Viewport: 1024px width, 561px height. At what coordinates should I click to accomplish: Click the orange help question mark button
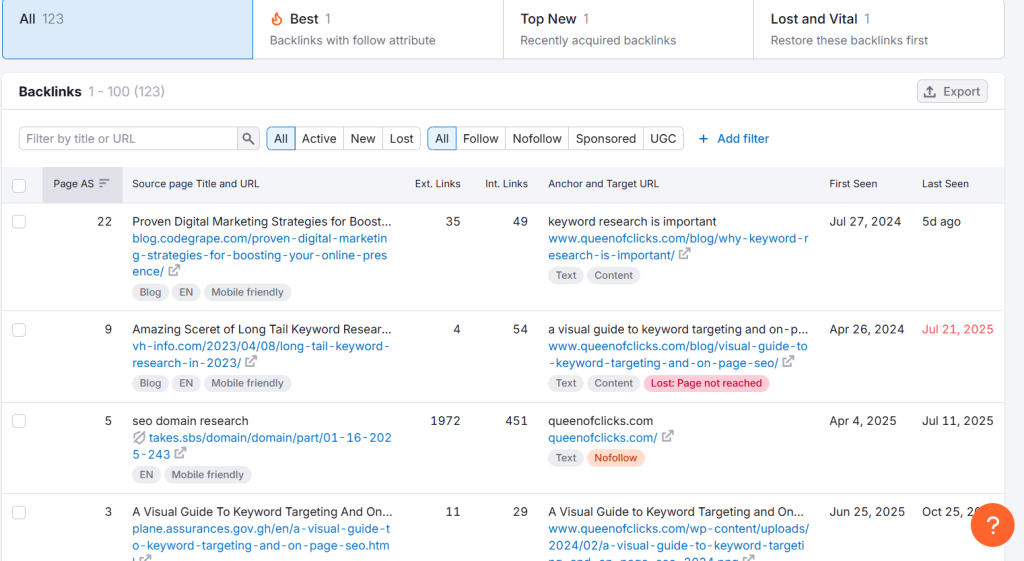pyautogui.click(x=992, y=525)
